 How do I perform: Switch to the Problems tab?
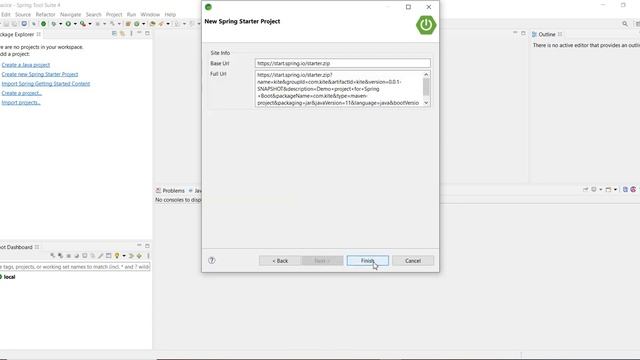170,191
